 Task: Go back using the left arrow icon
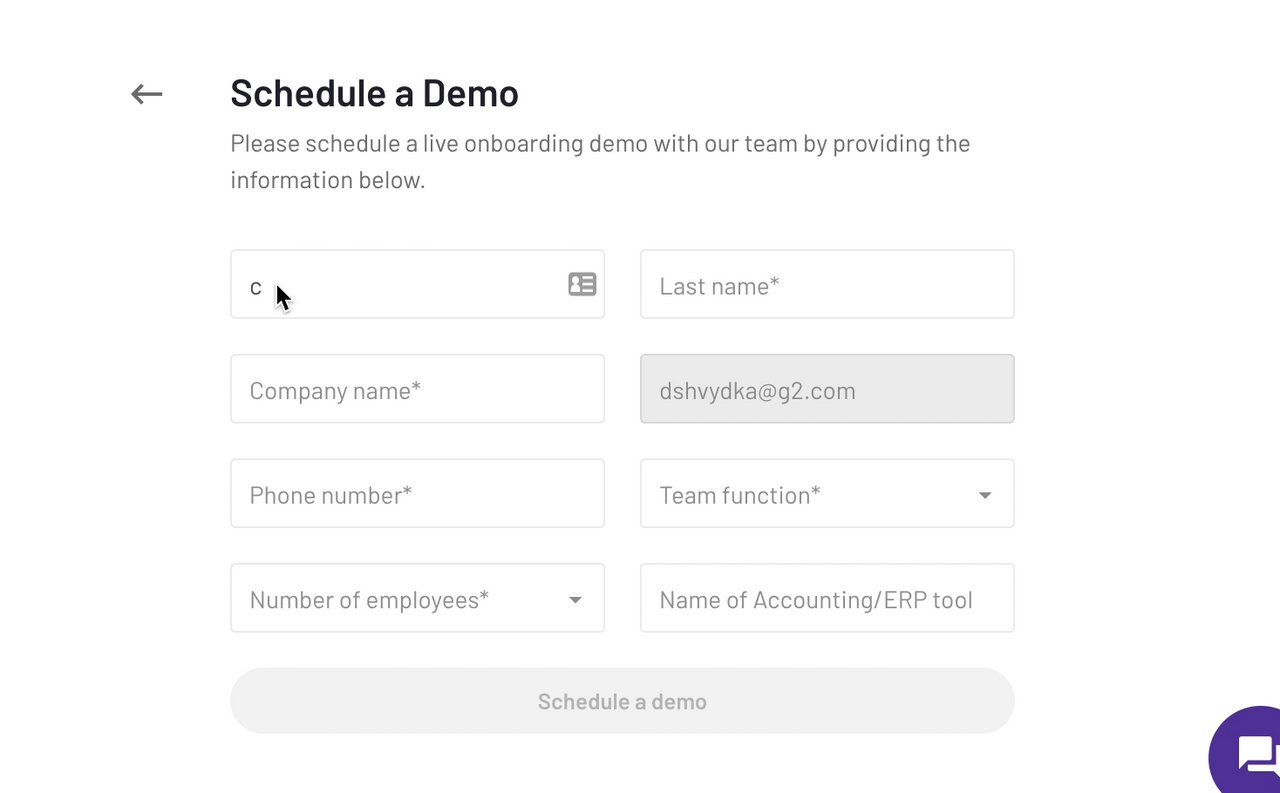(x=146, y=94)
